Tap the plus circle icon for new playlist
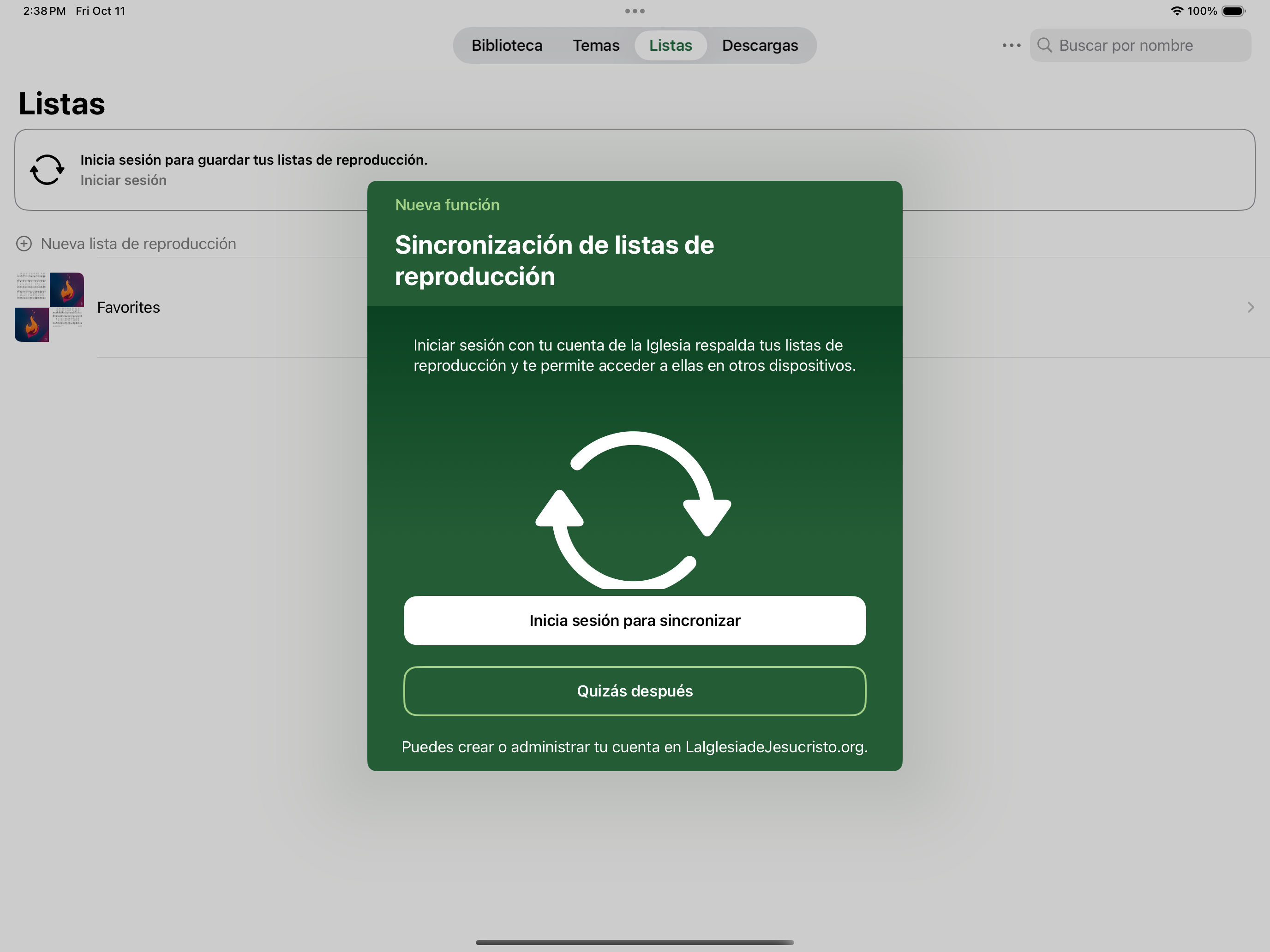1270x952 pixels. pyautogui.click(x=24, y=244)
